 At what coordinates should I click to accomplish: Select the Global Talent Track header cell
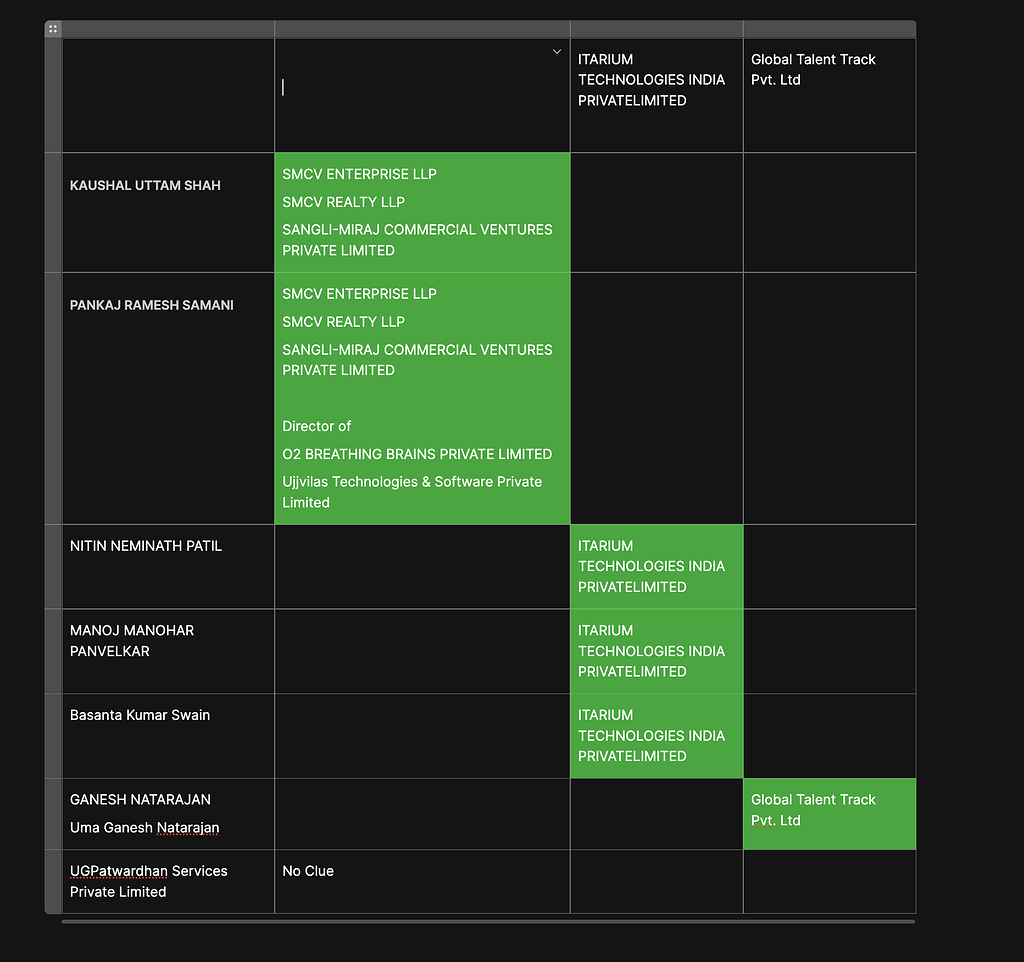pos(829,95)
